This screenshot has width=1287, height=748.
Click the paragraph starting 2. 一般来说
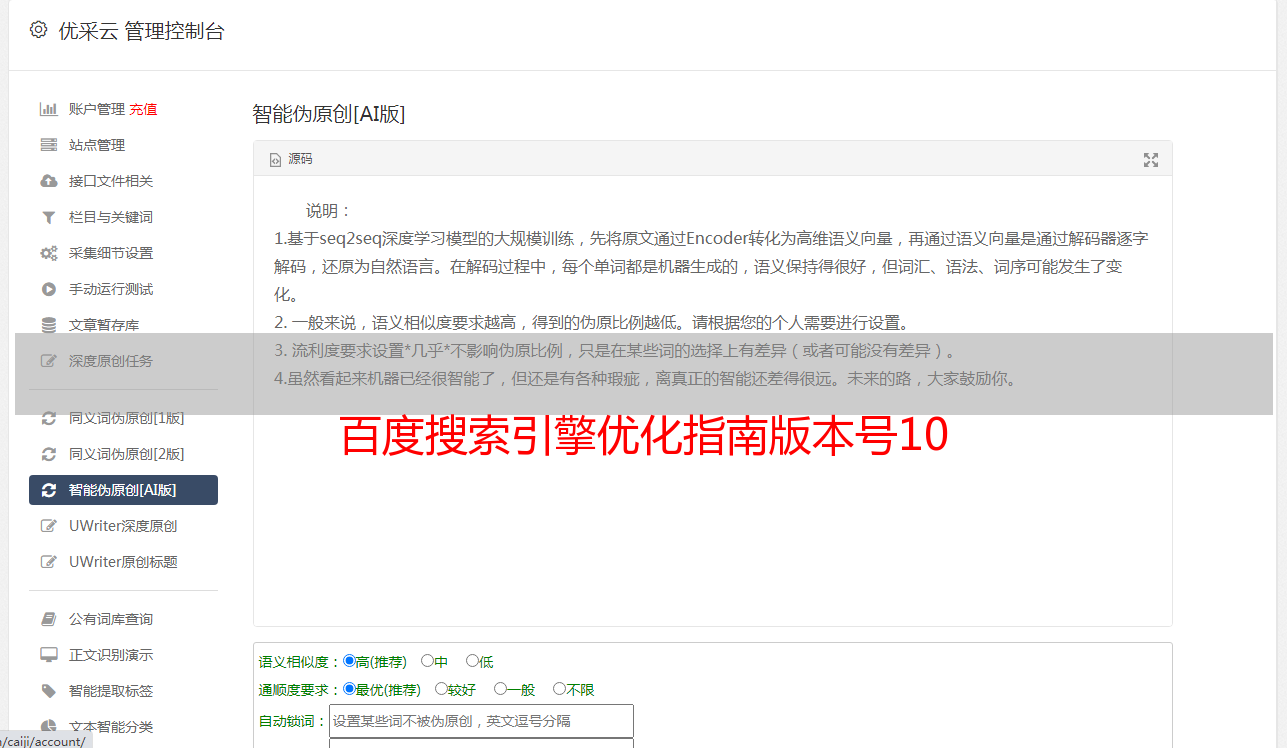[x=592, y=323]
